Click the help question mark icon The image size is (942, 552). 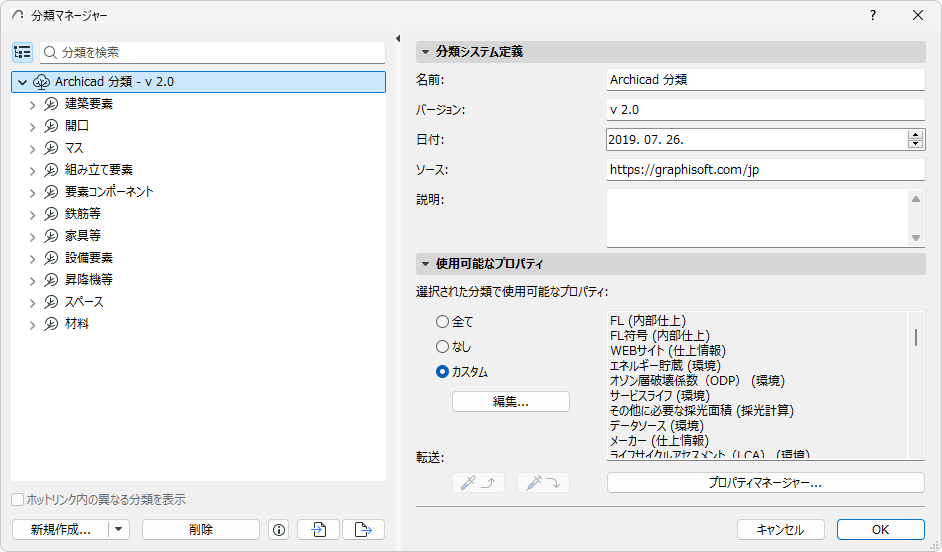(873, 16)
